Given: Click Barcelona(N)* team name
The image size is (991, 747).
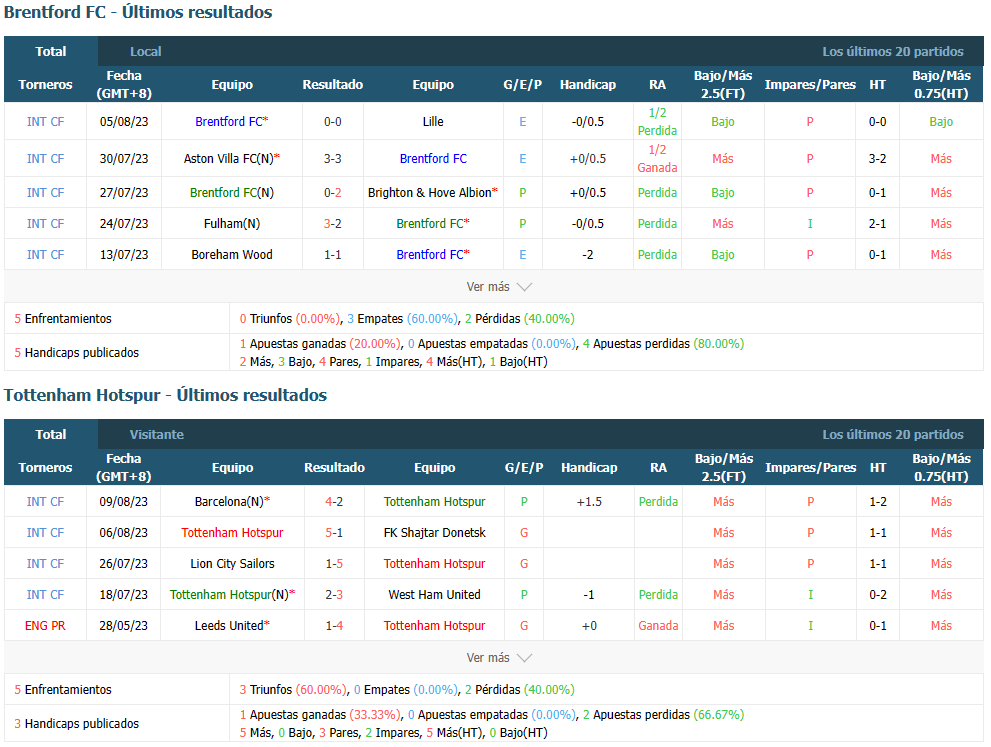Looking at the screenshot, I should [x=232, y=502].
